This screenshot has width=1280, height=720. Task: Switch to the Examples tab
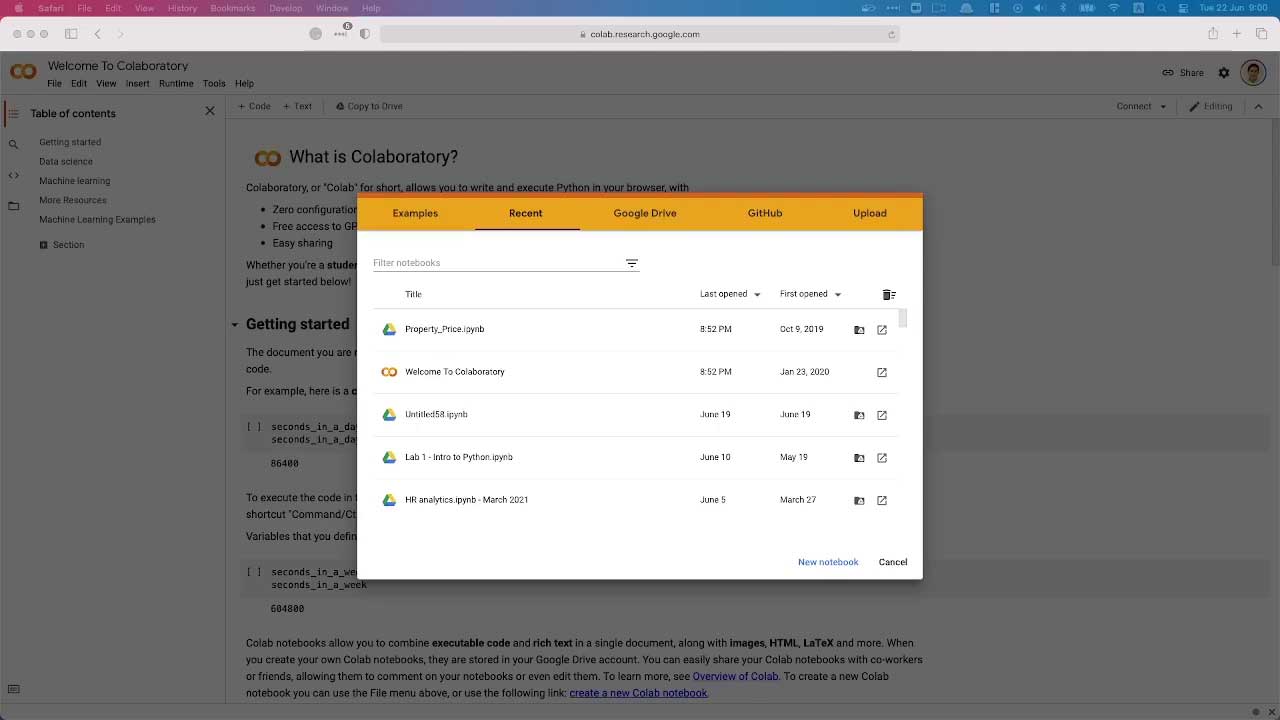[x=415, y=213]
